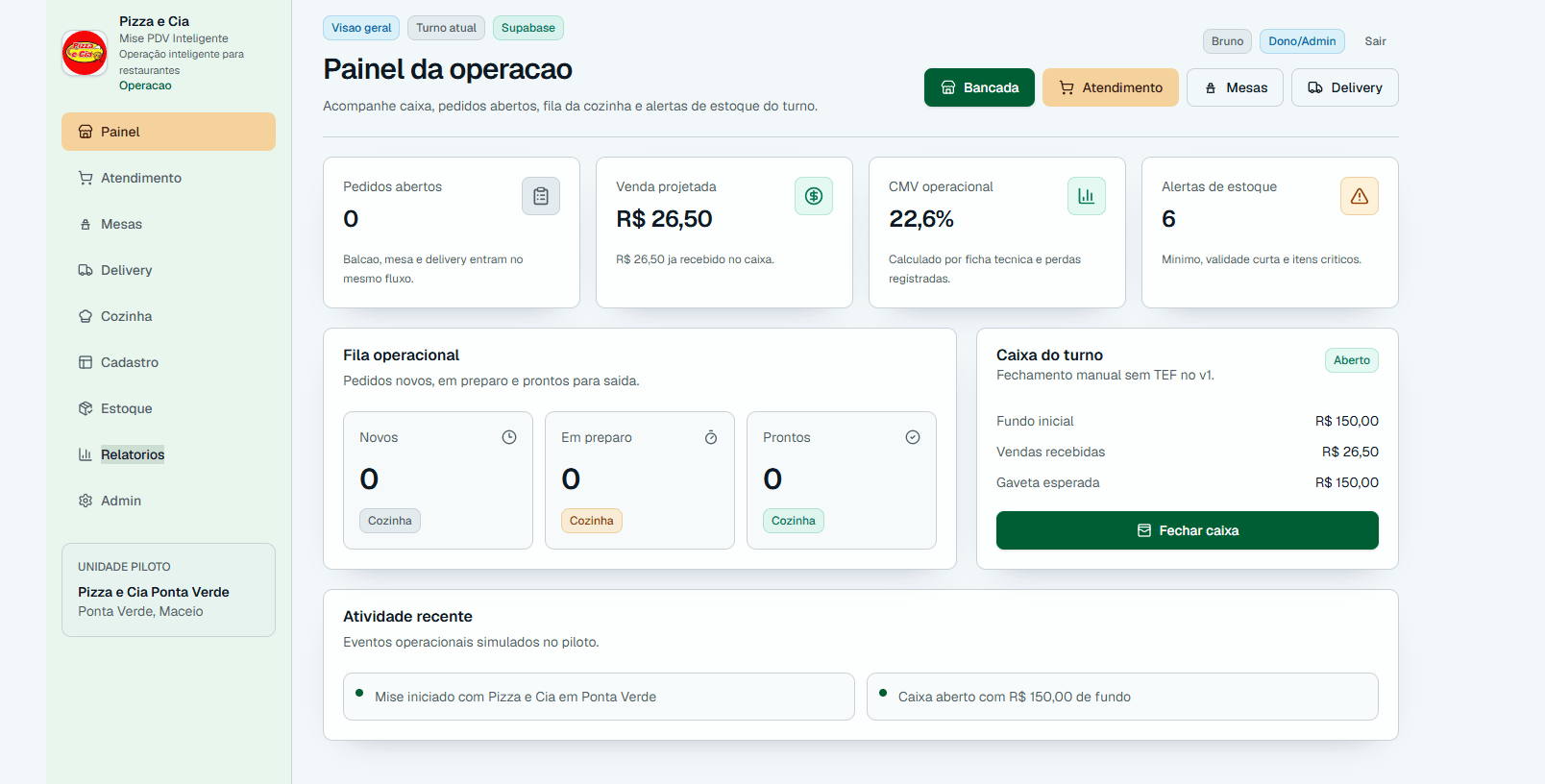This screenshot has height=784, width=1545.
Task: Click the Gaveta esperada row label
Action: [1048, 482]
